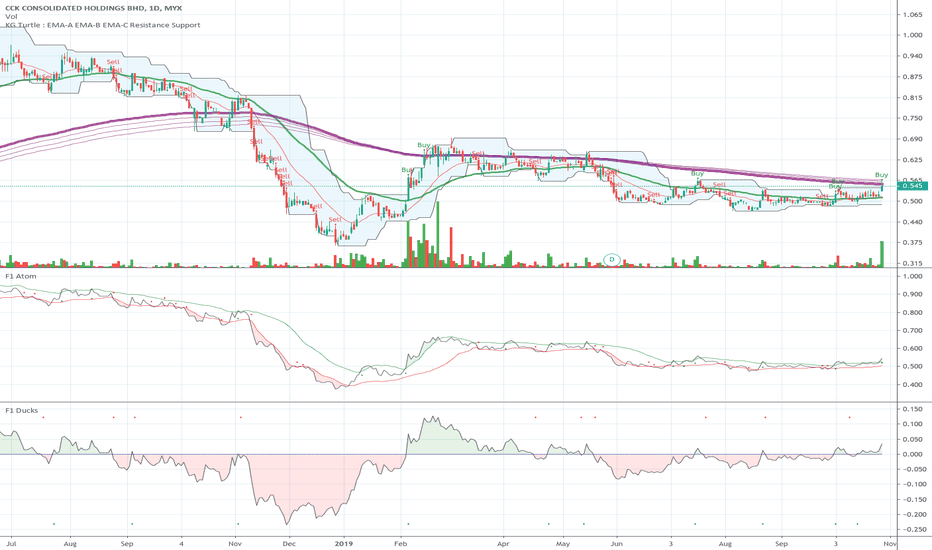Click the 0.625 price axis label

[912, 160]
